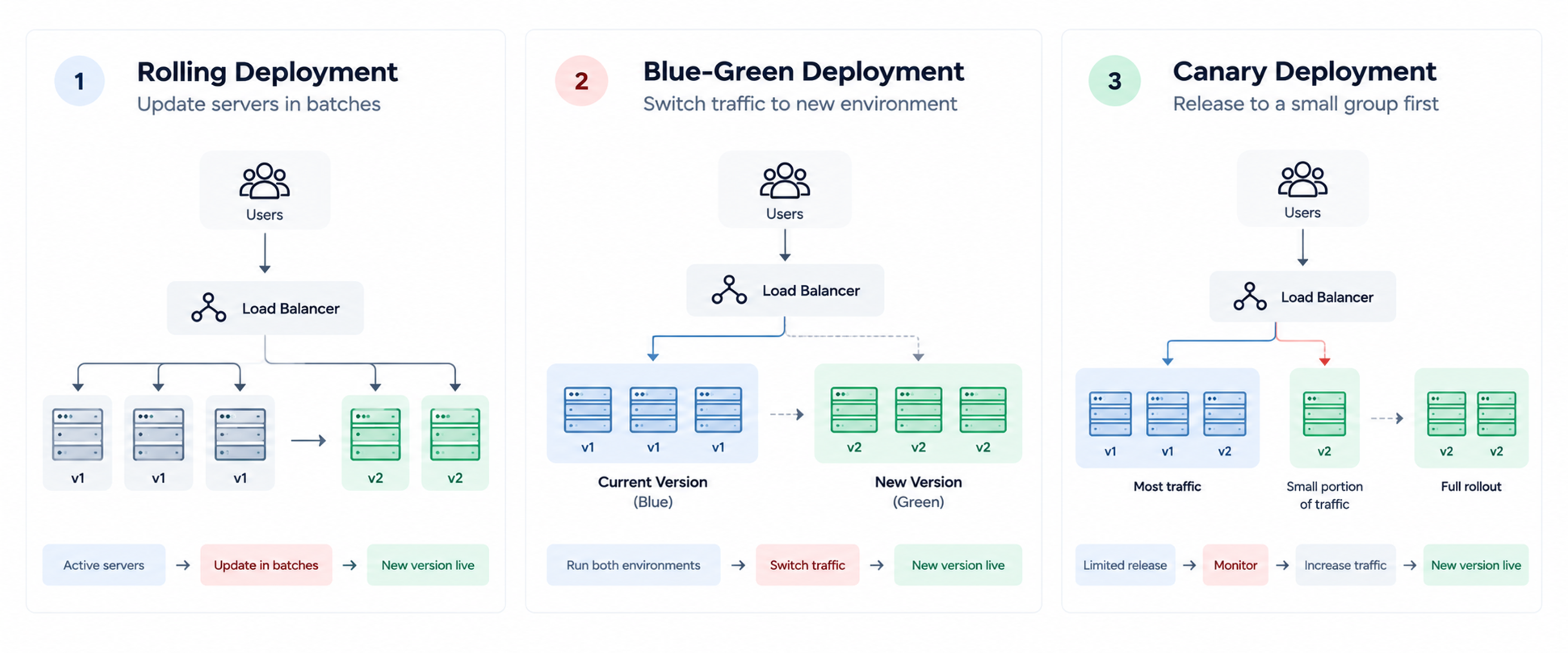Click the Users icon in Rolling Deployment
The image size is (1568, 653).
click(x=265, y=181)
